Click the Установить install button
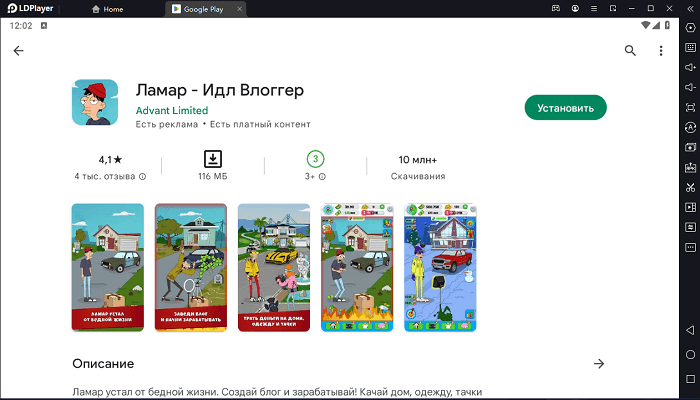 pos(565,108)
